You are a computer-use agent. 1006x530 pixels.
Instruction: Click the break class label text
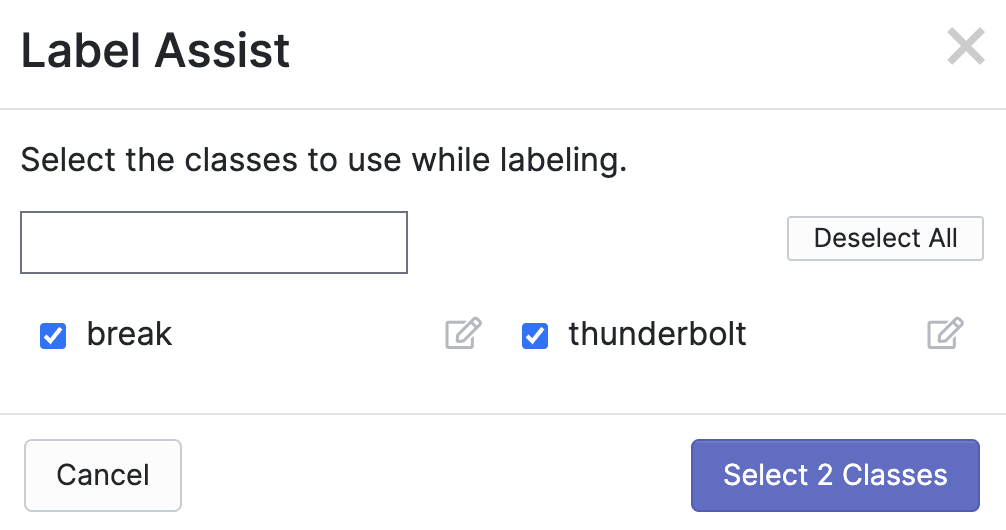coord(129,334)
